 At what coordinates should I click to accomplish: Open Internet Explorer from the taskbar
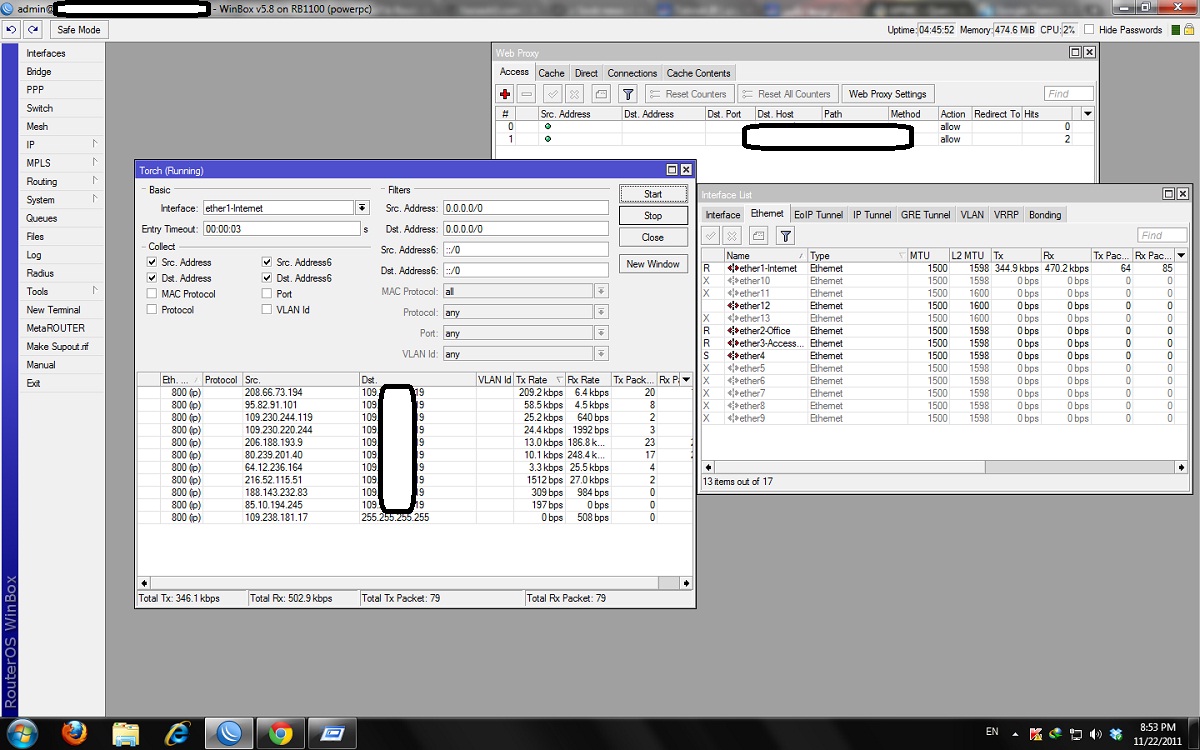179,733
